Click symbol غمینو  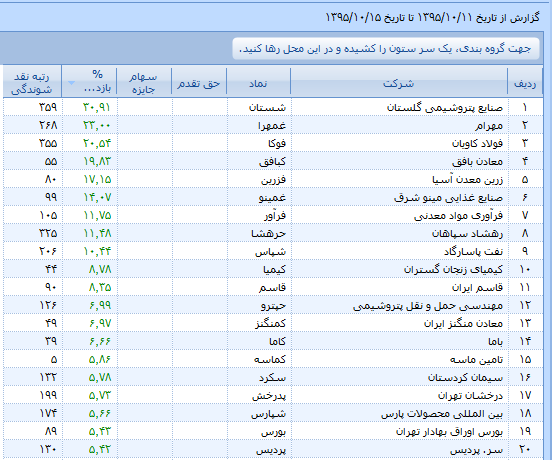click(272, 197)
